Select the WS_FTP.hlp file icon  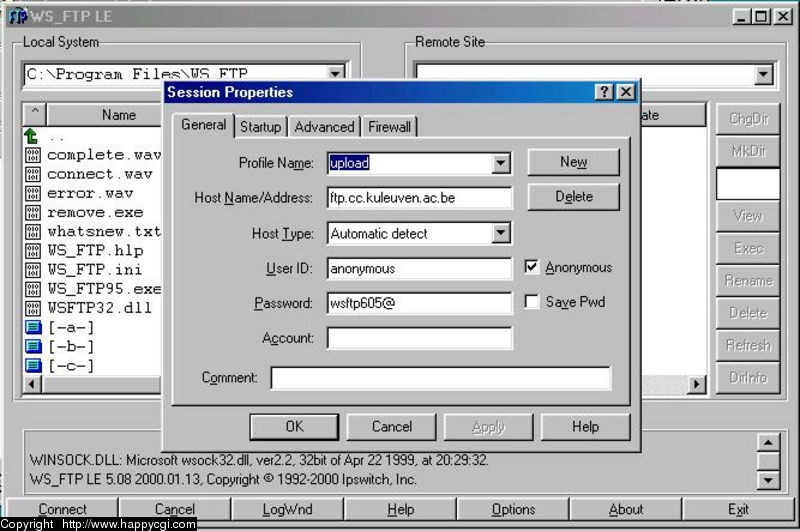33,251
